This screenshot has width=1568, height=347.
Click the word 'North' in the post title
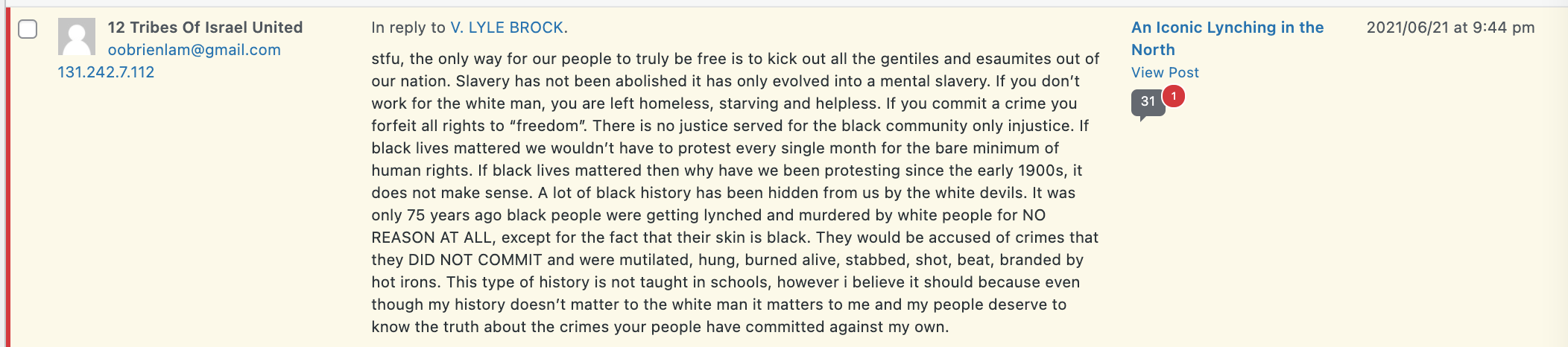pos(1153,50)
